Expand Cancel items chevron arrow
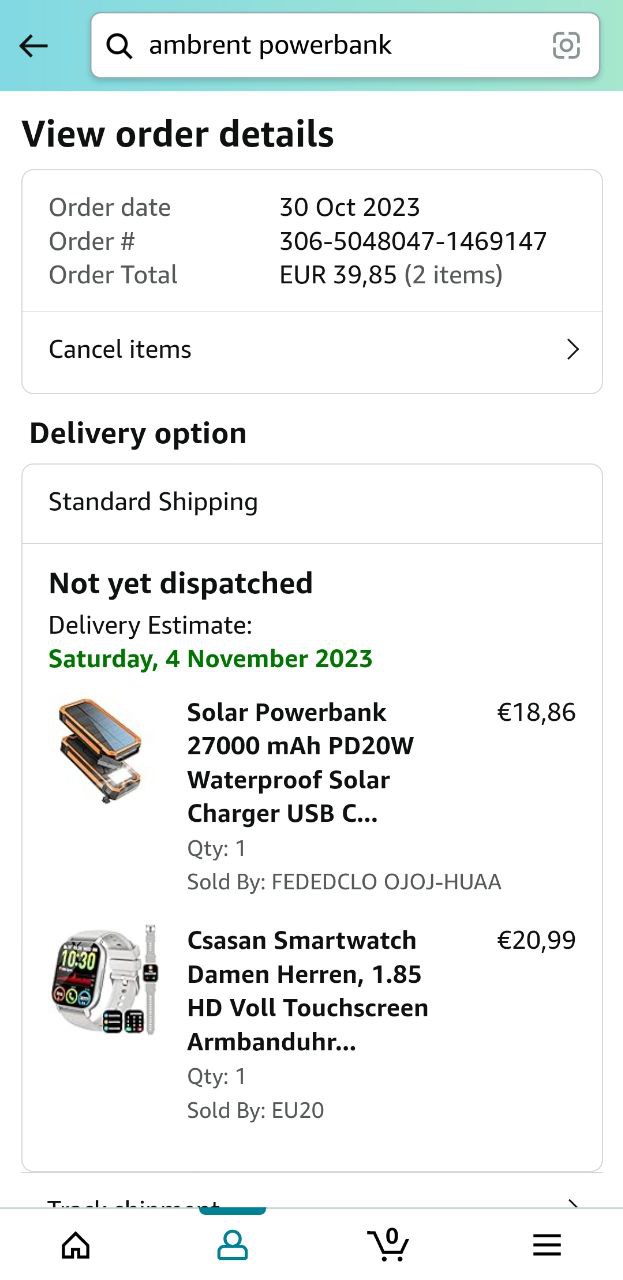The height and width of the screenshot is (1280, 623). pos(572,349)
